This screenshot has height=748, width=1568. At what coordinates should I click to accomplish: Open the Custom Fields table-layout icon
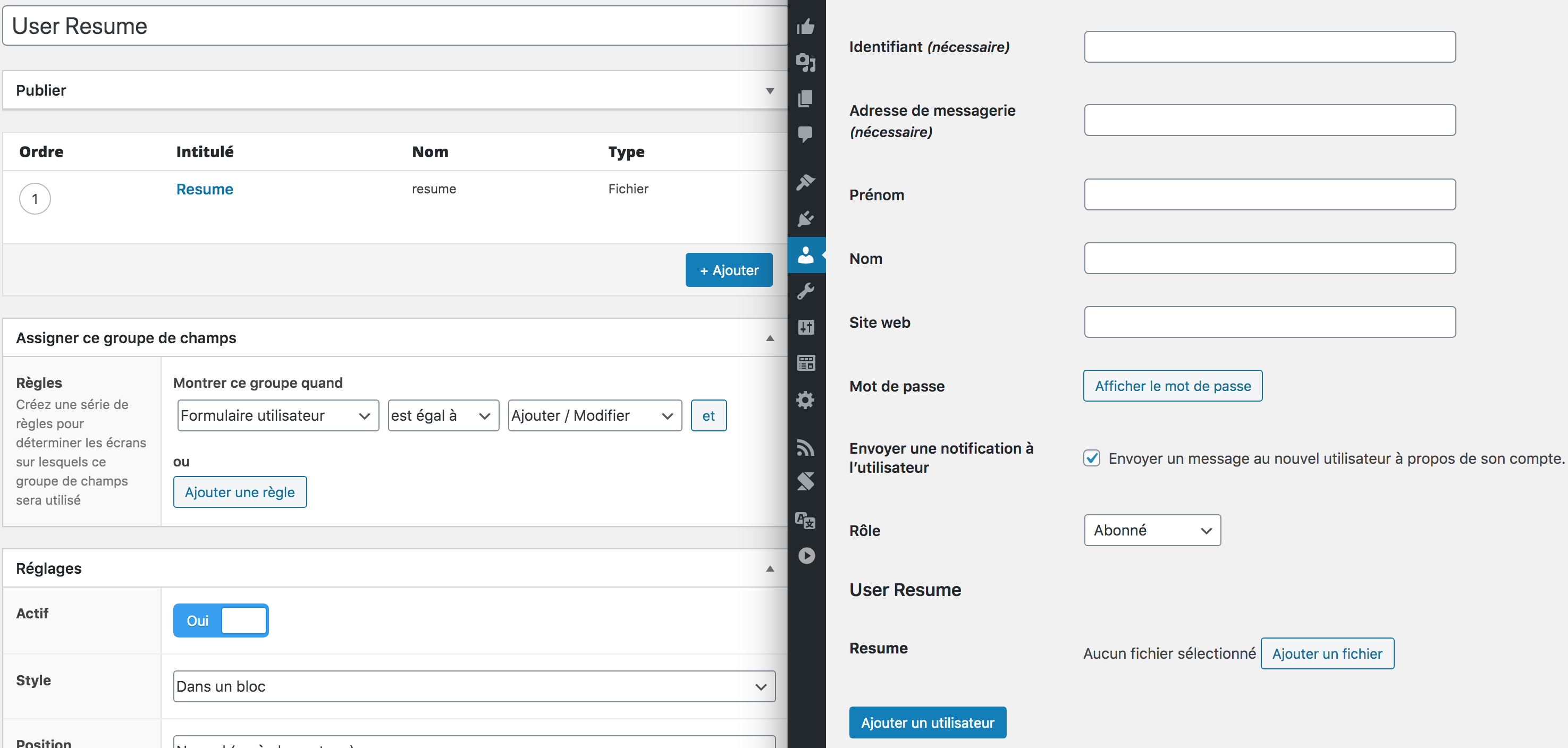tap(806, 363)
